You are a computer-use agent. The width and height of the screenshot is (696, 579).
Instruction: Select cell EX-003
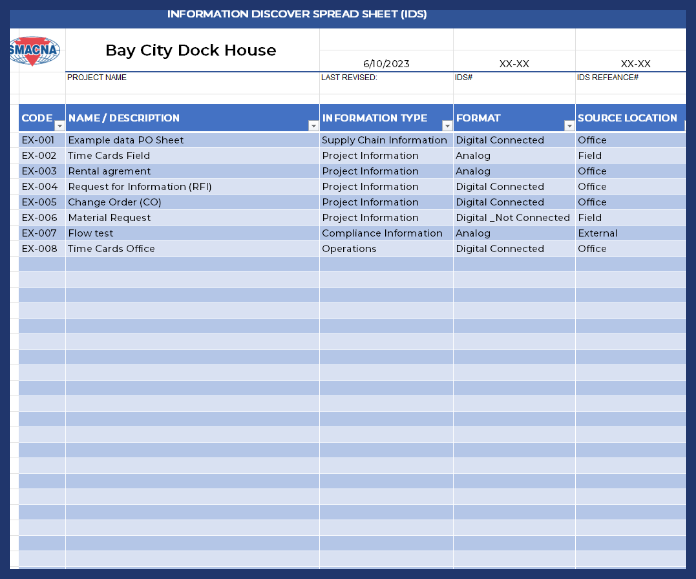click(42, 171)
